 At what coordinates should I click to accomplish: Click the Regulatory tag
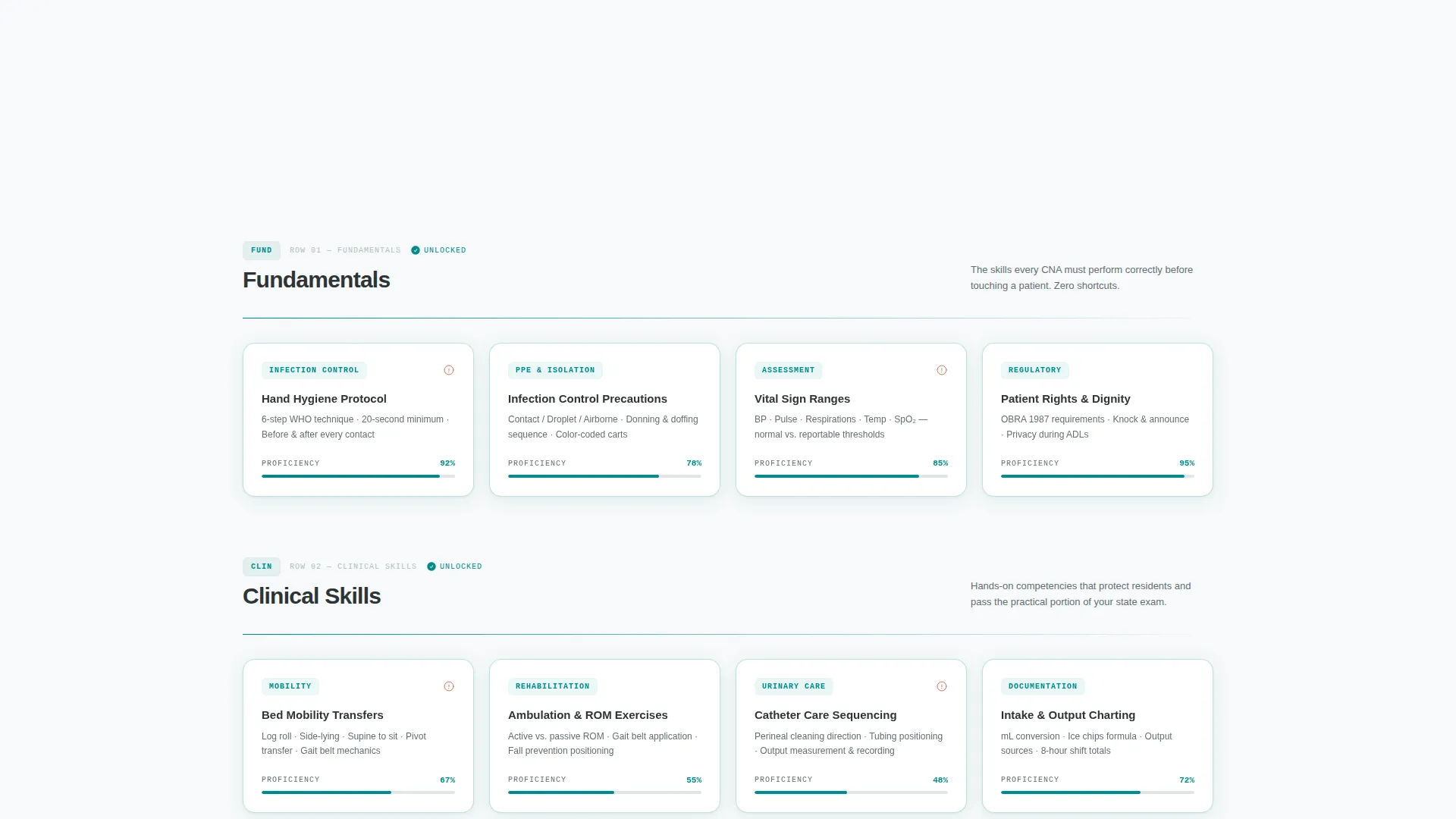point(1034,370)
